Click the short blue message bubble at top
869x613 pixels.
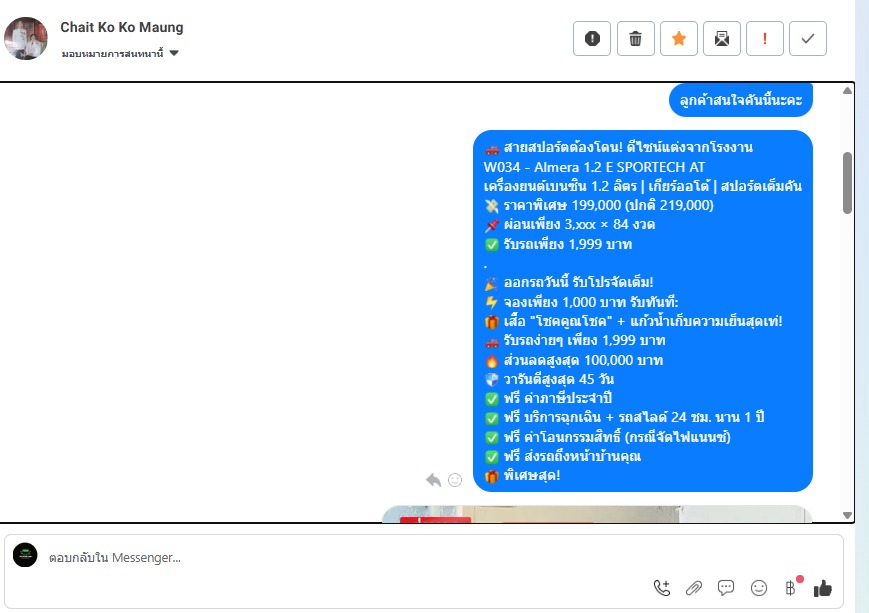(740, 100)
